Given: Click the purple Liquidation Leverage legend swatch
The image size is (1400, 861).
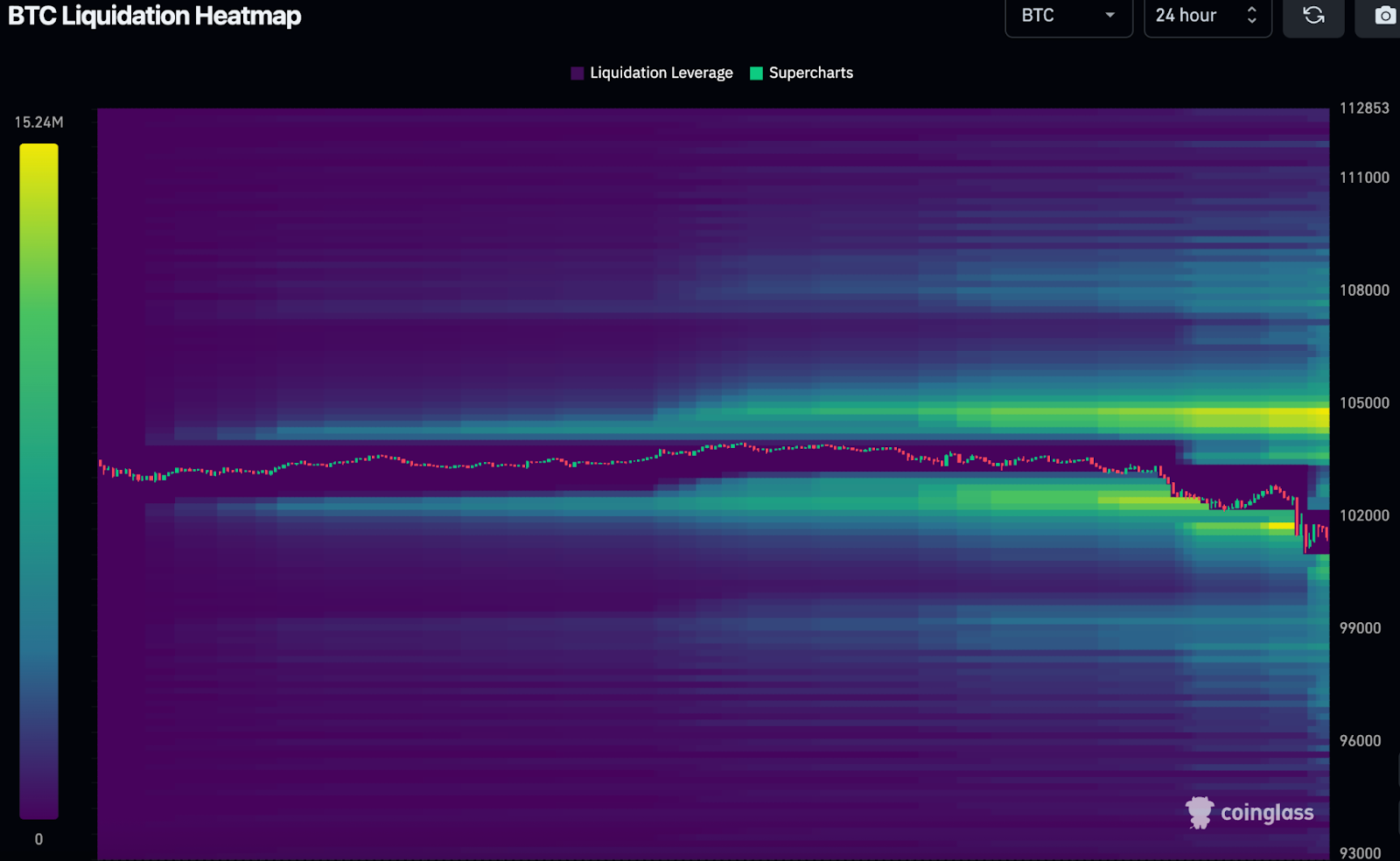Looking at the screenshot, I should 577,73.
